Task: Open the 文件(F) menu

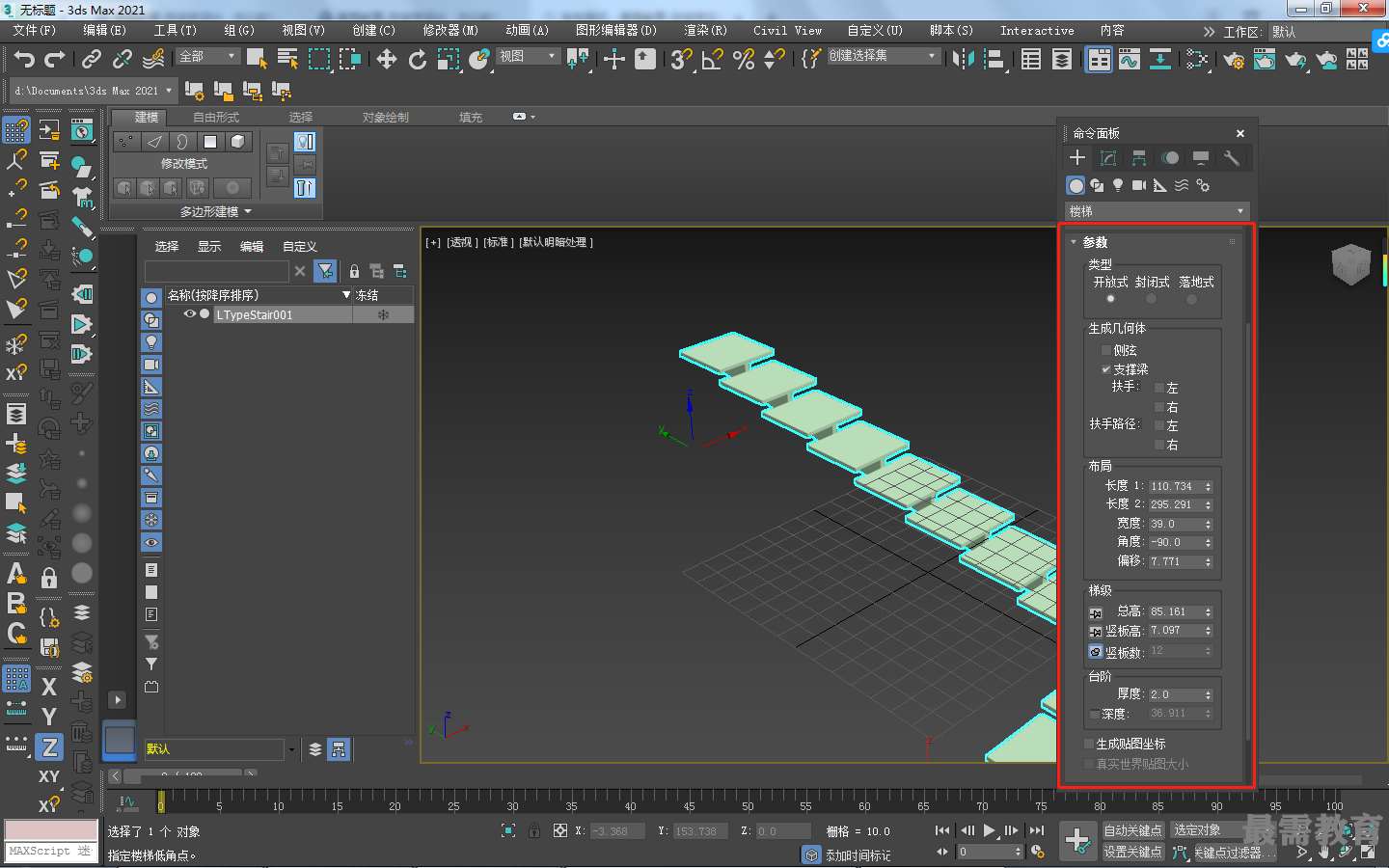Action: click(35, 31)
